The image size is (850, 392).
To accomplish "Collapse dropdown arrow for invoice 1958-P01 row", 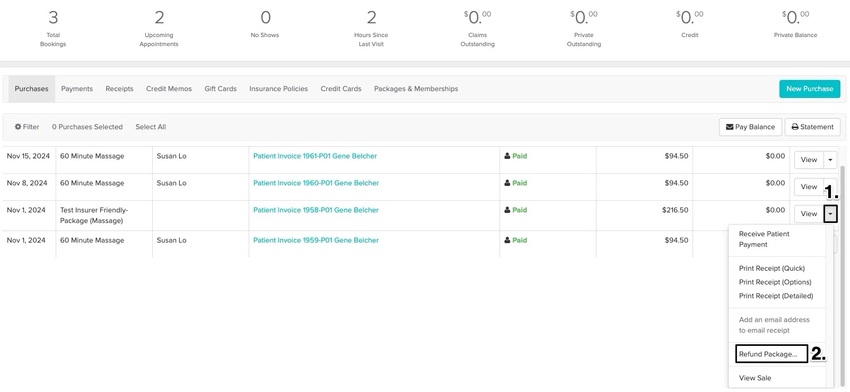I will coord(830,214).
